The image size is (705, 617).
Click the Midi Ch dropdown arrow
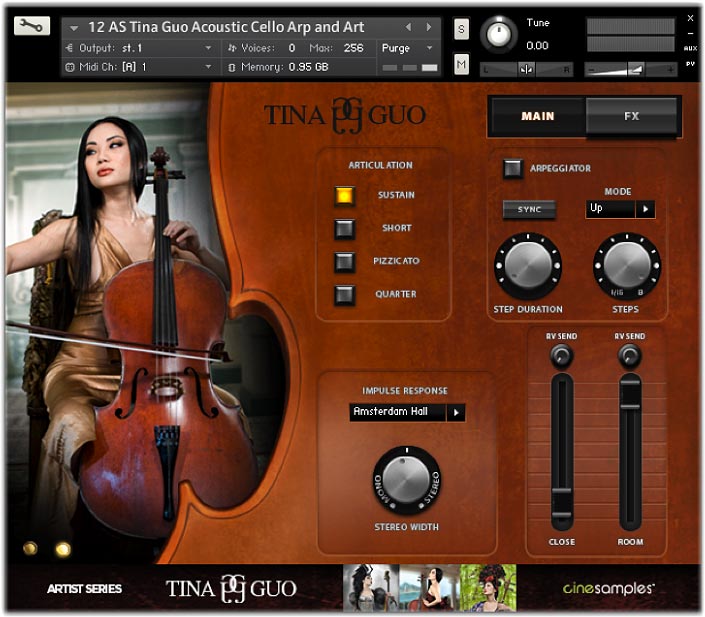pyautogui.click(x=208, y=67)
